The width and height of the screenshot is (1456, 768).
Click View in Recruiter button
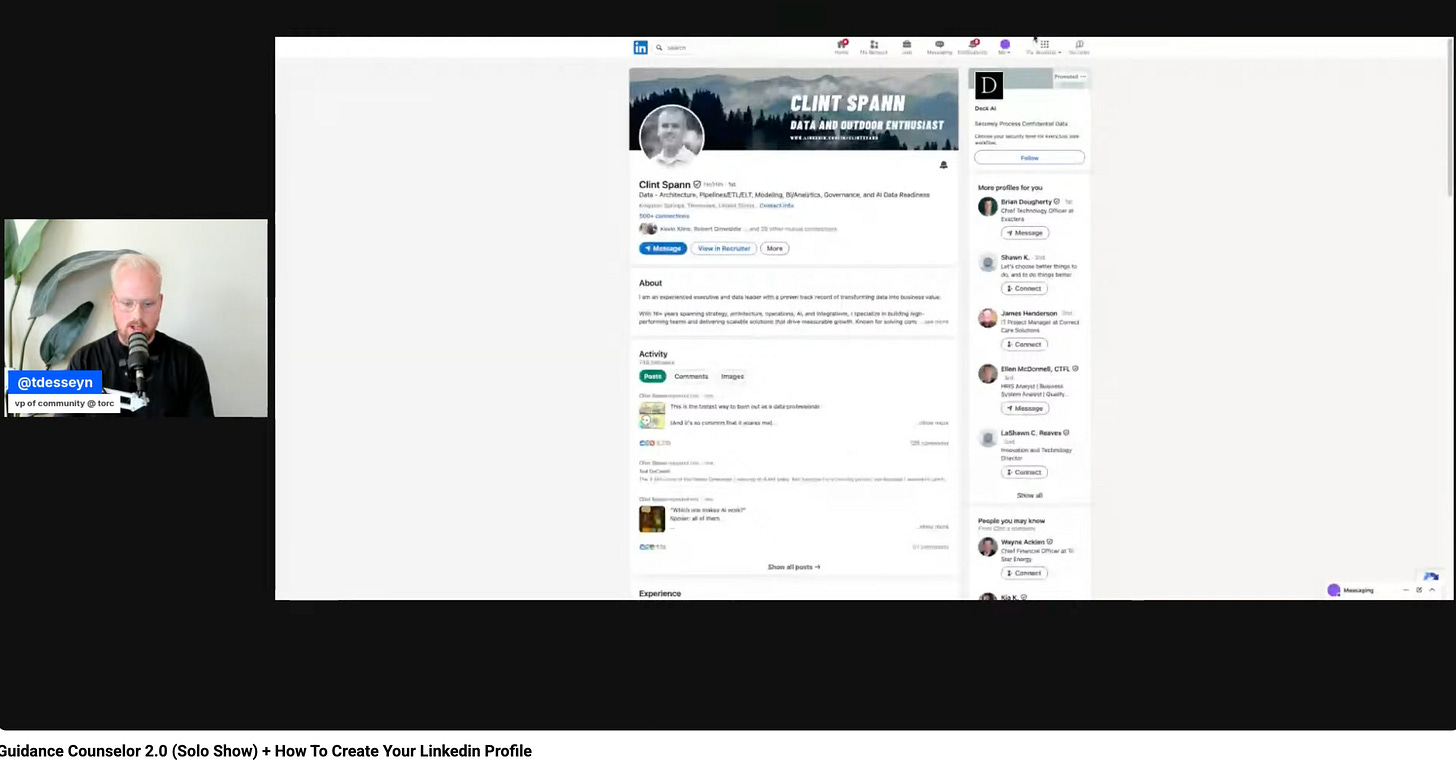[x=723, y=248]
